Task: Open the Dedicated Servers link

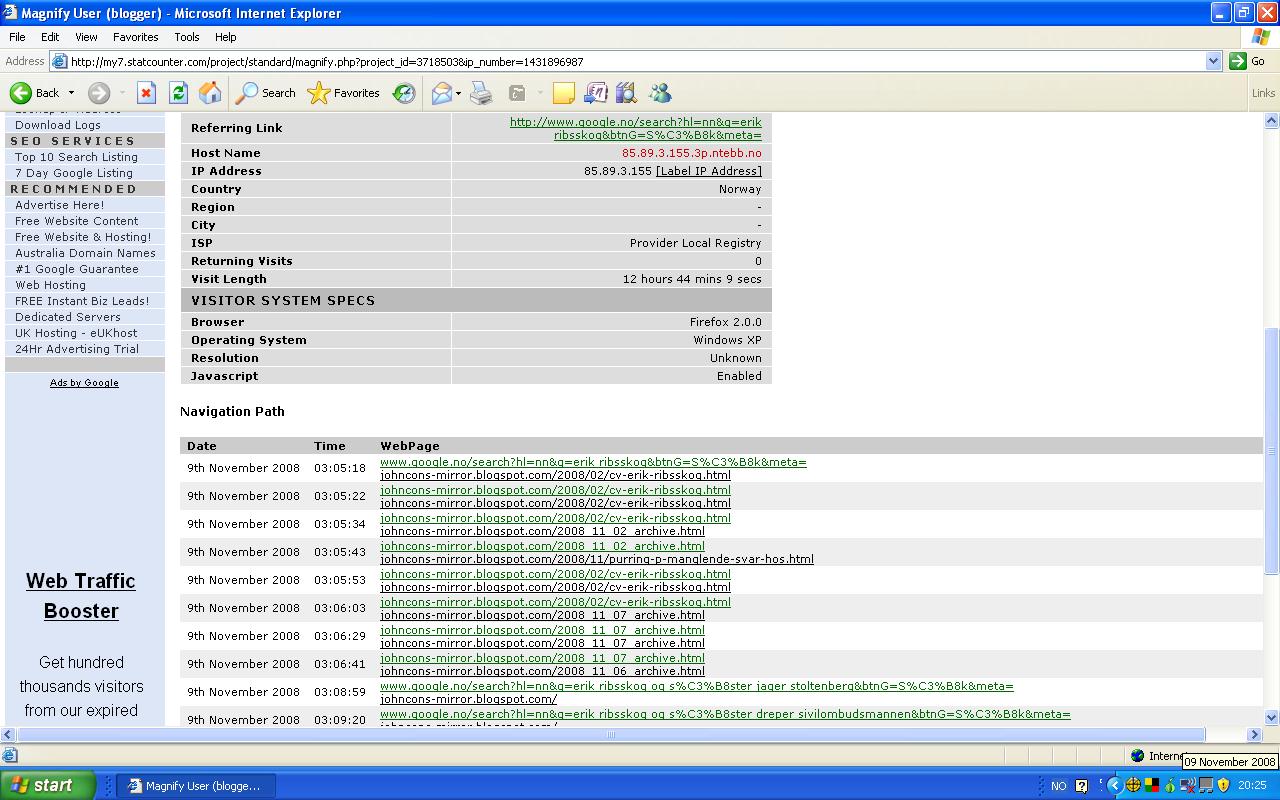Action: 68,317
